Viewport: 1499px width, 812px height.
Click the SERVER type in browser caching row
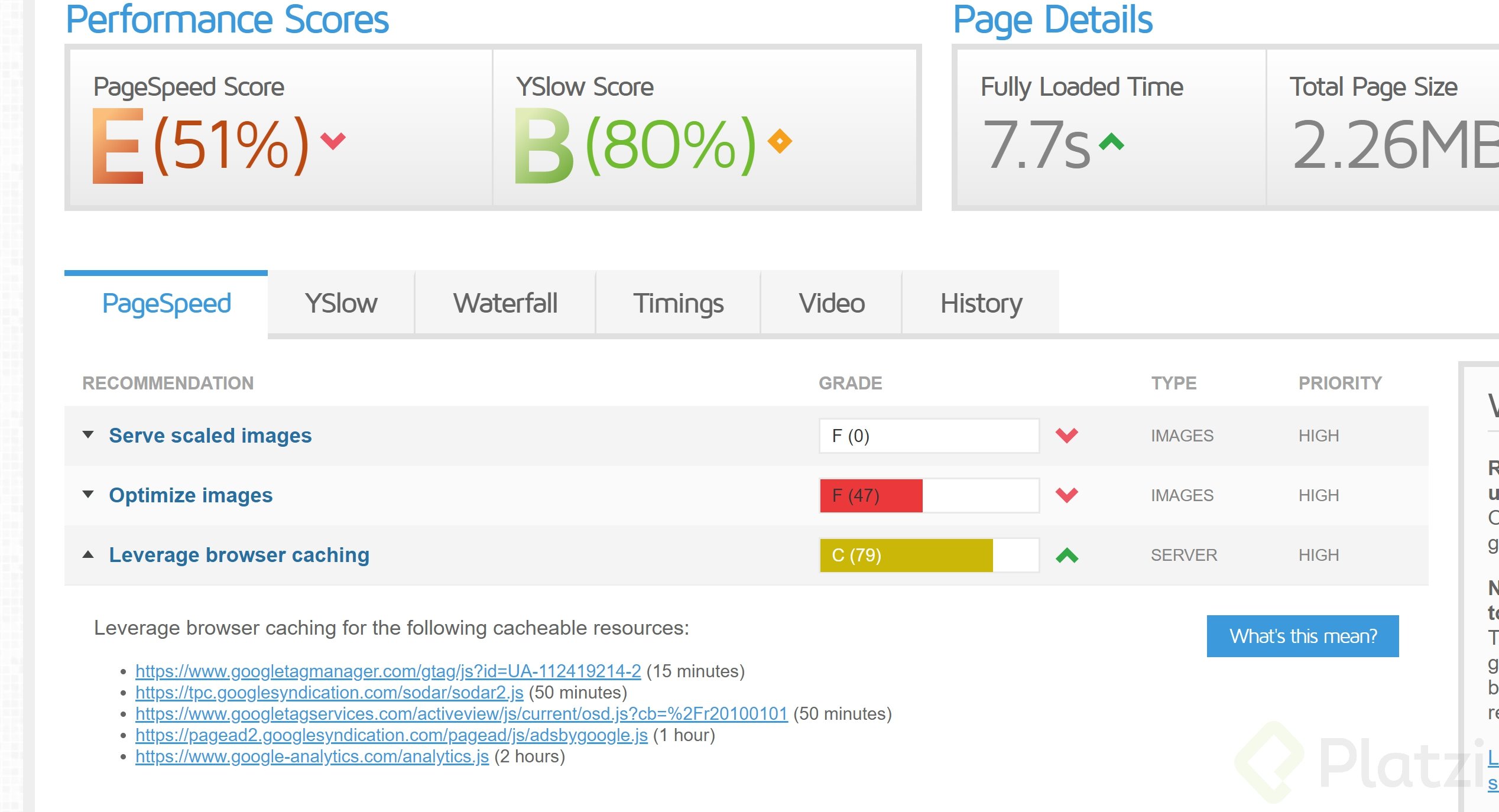[1183, 555]
